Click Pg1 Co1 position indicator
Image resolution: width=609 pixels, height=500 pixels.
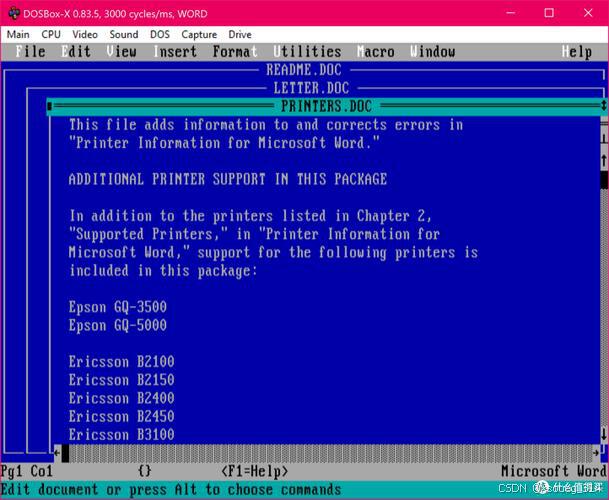click(x=26, y=471)
